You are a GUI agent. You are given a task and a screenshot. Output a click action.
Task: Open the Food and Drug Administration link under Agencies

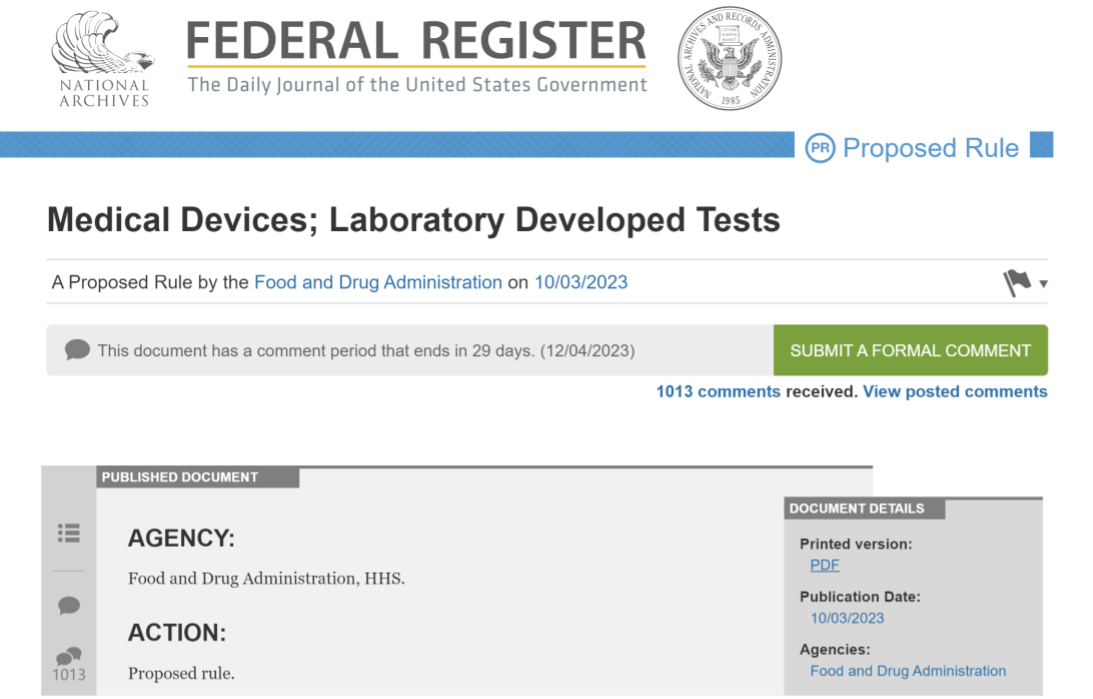coord(908,671)
